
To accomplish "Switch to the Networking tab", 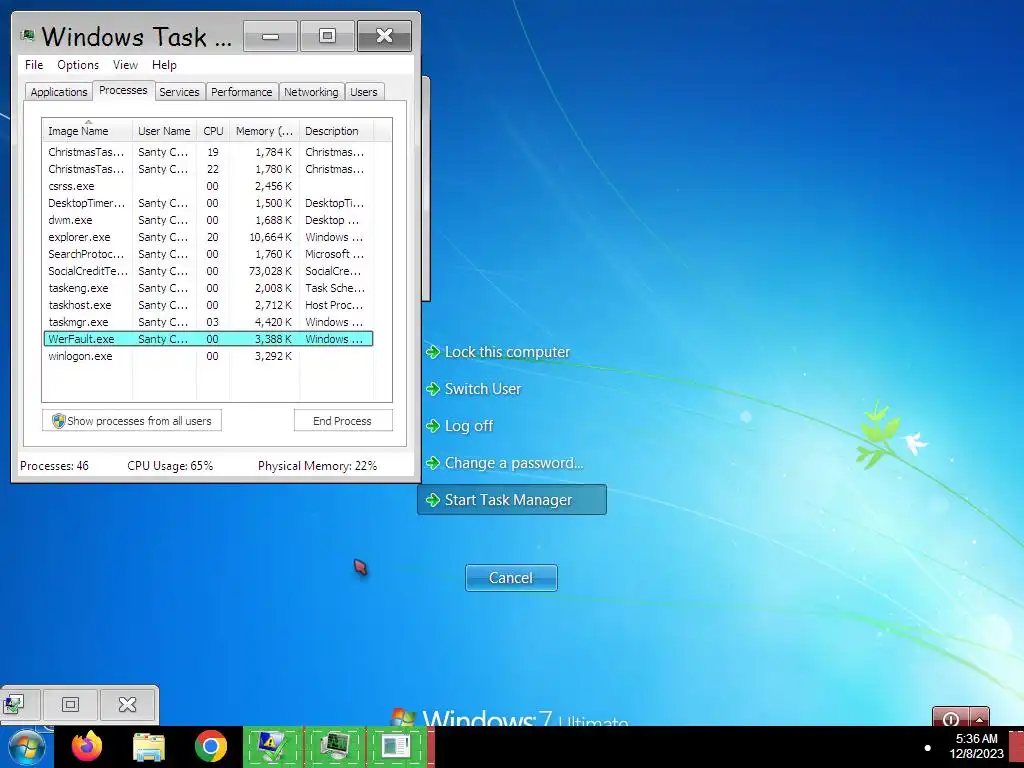I will point(311,92).
